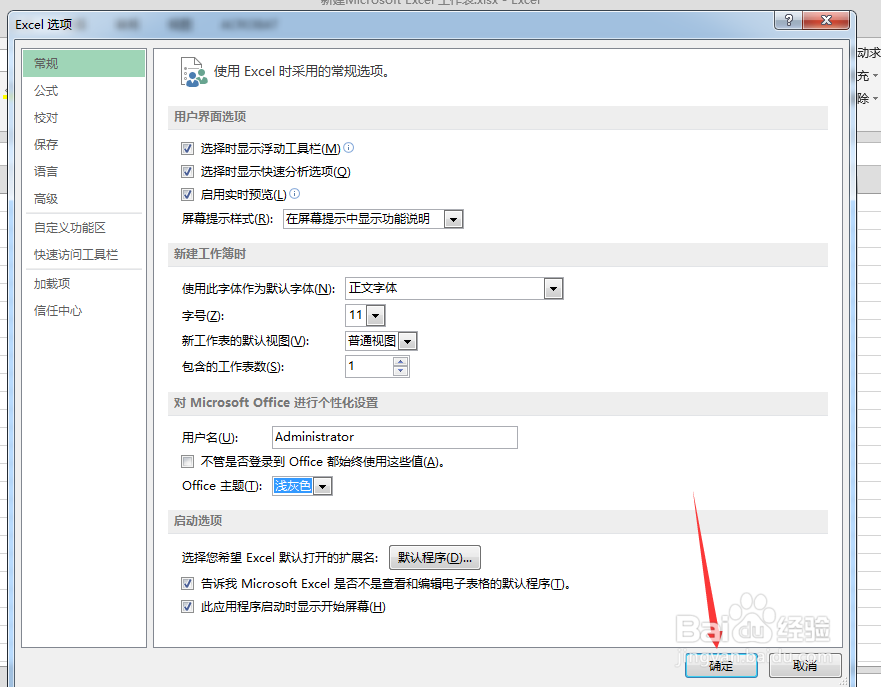Click the 包含的工作表数 number field
The width and height of the screenshot is (881, 687).
coord(369,367)
